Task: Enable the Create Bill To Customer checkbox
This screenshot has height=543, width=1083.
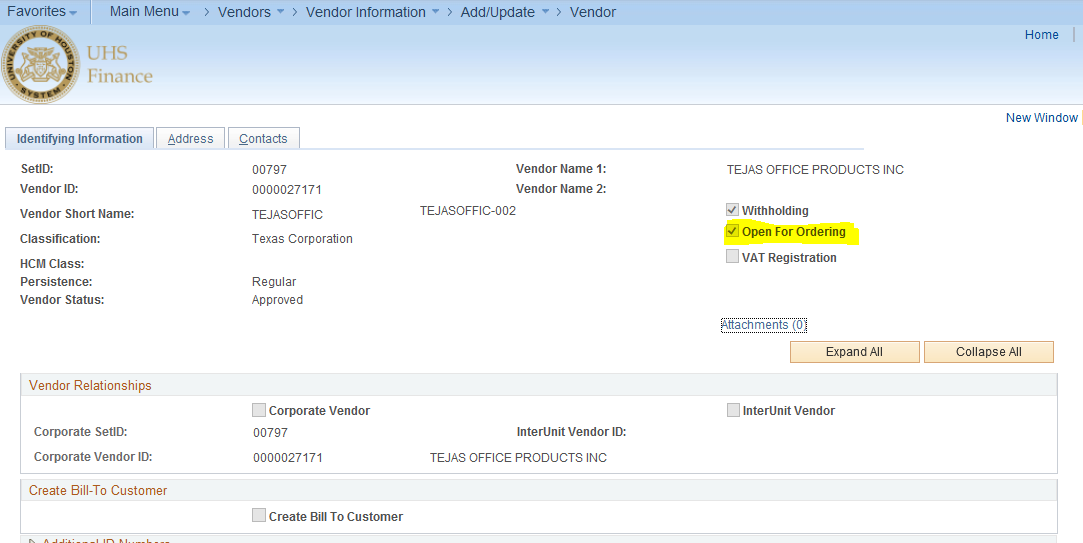Action: [260, 516]
